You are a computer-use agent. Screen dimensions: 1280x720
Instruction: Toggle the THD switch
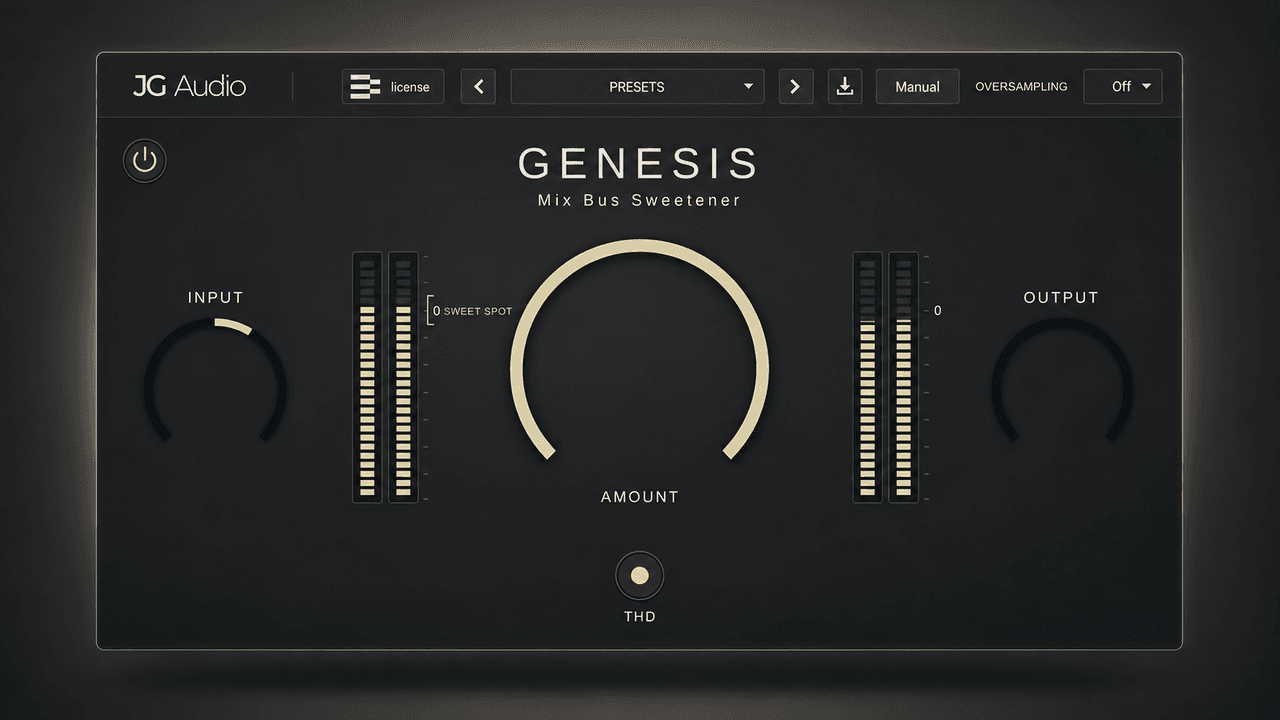[x=640, y=575]
